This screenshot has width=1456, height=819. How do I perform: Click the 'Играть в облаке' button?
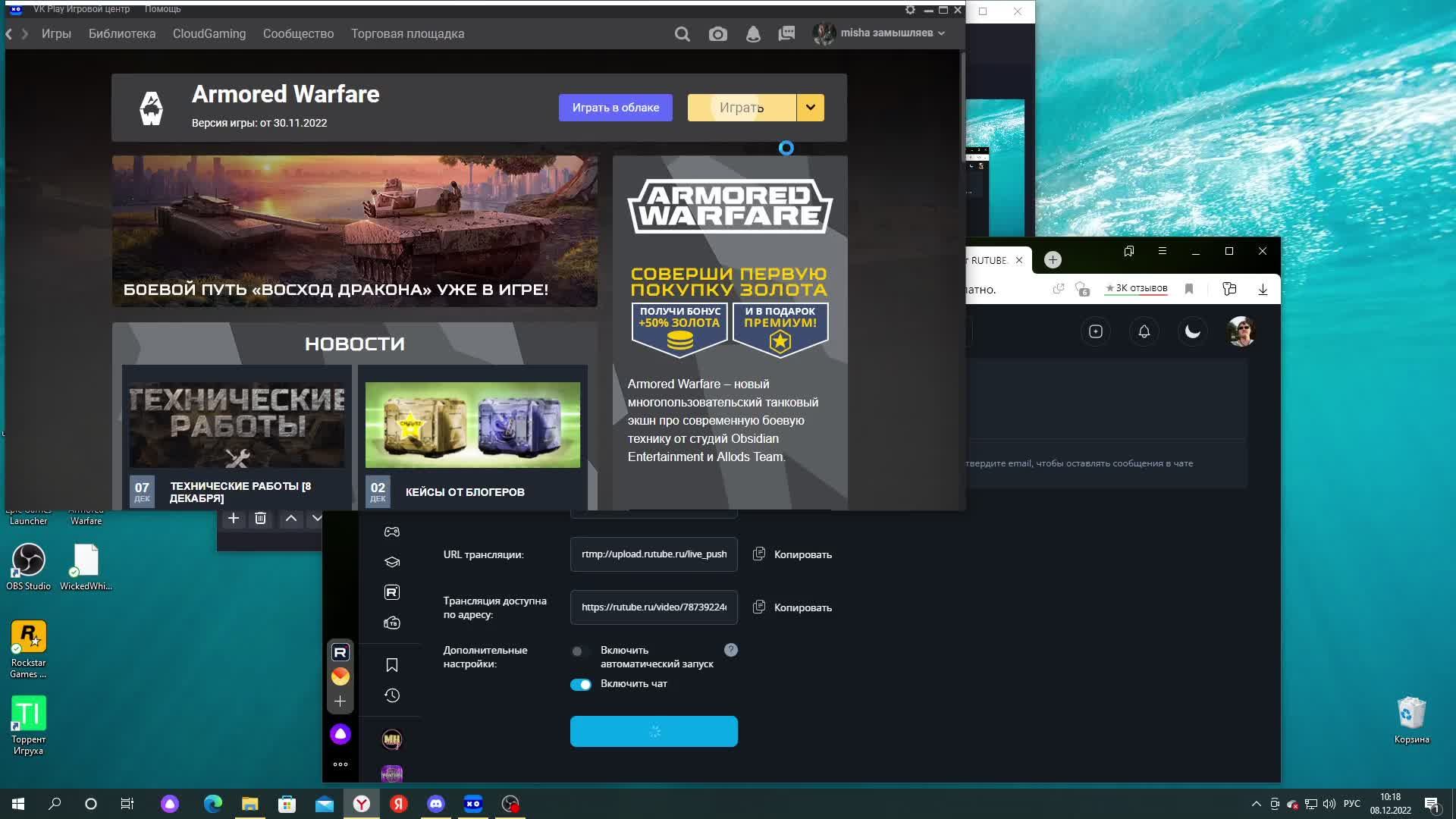tap(615, 108)
